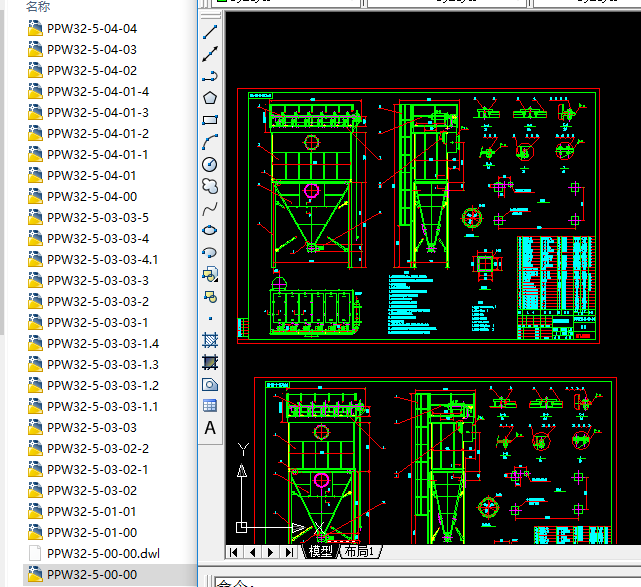Select the Multiline Text 'A' tool
The image size is (641, 587).
(x=210, y=428)
